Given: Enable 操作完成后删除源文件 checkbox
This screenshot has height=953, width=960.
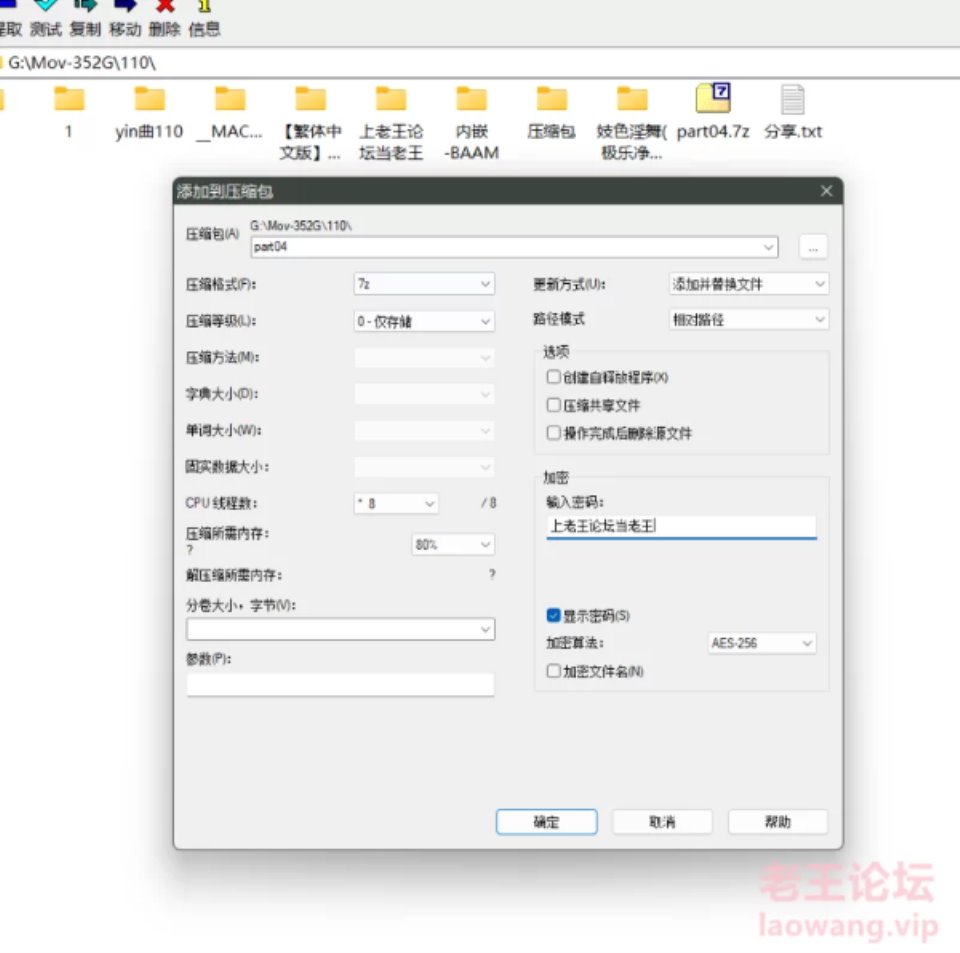Looking at the screenshot, I should (553, 433).
